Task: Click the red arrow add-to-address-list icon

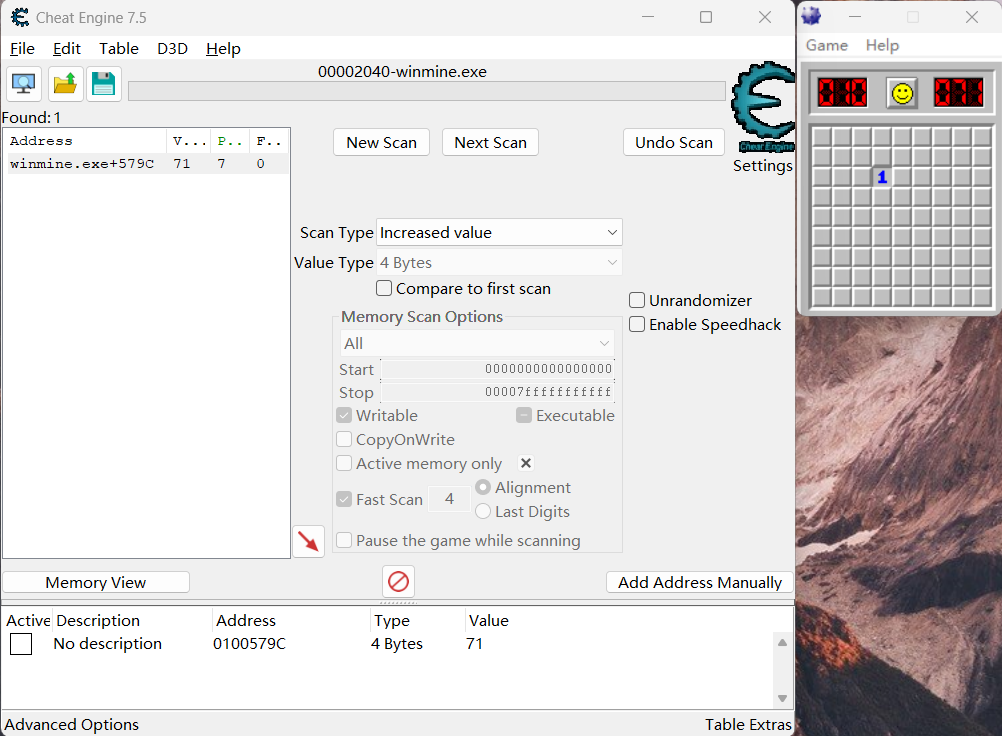Action: 308,541
